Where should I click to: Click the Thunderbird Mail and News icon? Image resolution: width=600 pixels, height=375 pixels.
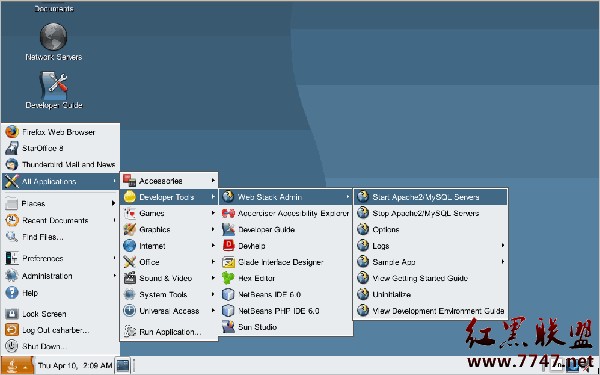click(x=11, y=165)
